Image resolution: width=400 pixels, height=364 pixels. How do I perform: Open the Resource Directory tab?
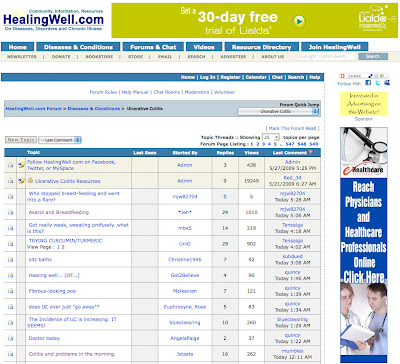(262, 47)
